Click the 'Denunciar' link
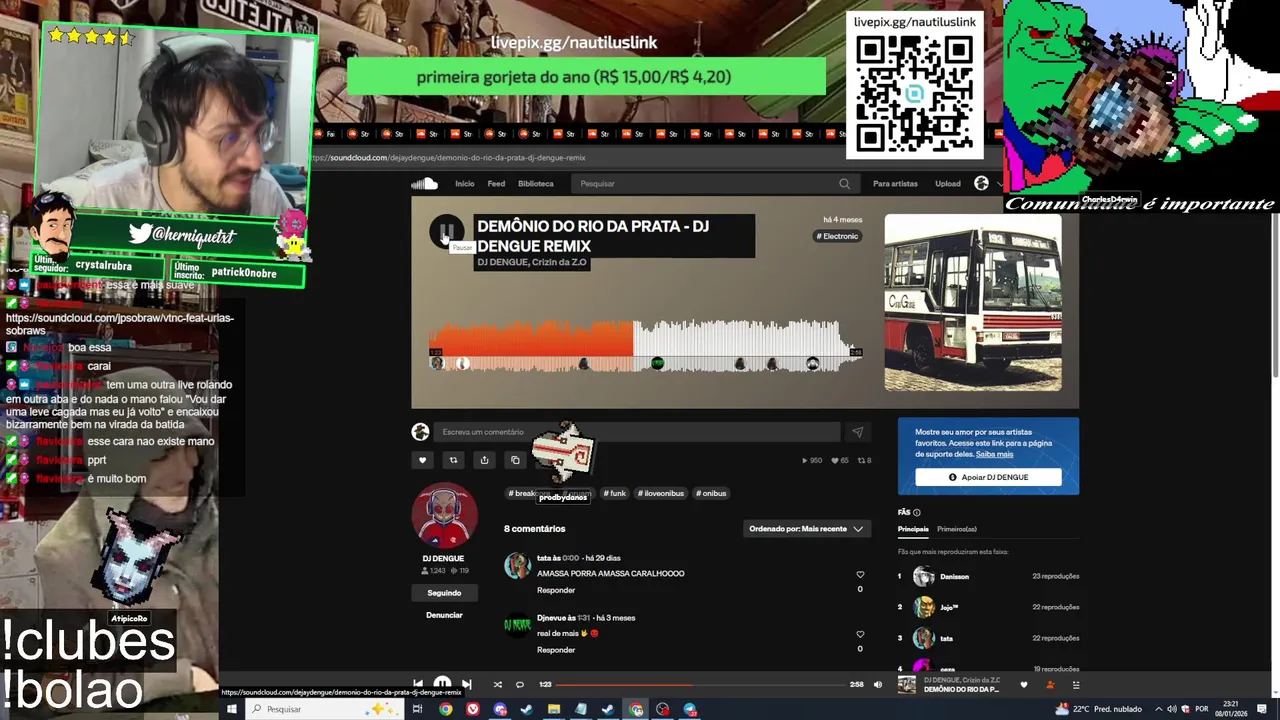Image resolution: width=1280 pixels, height=720 pixels. tap(444, 615)
